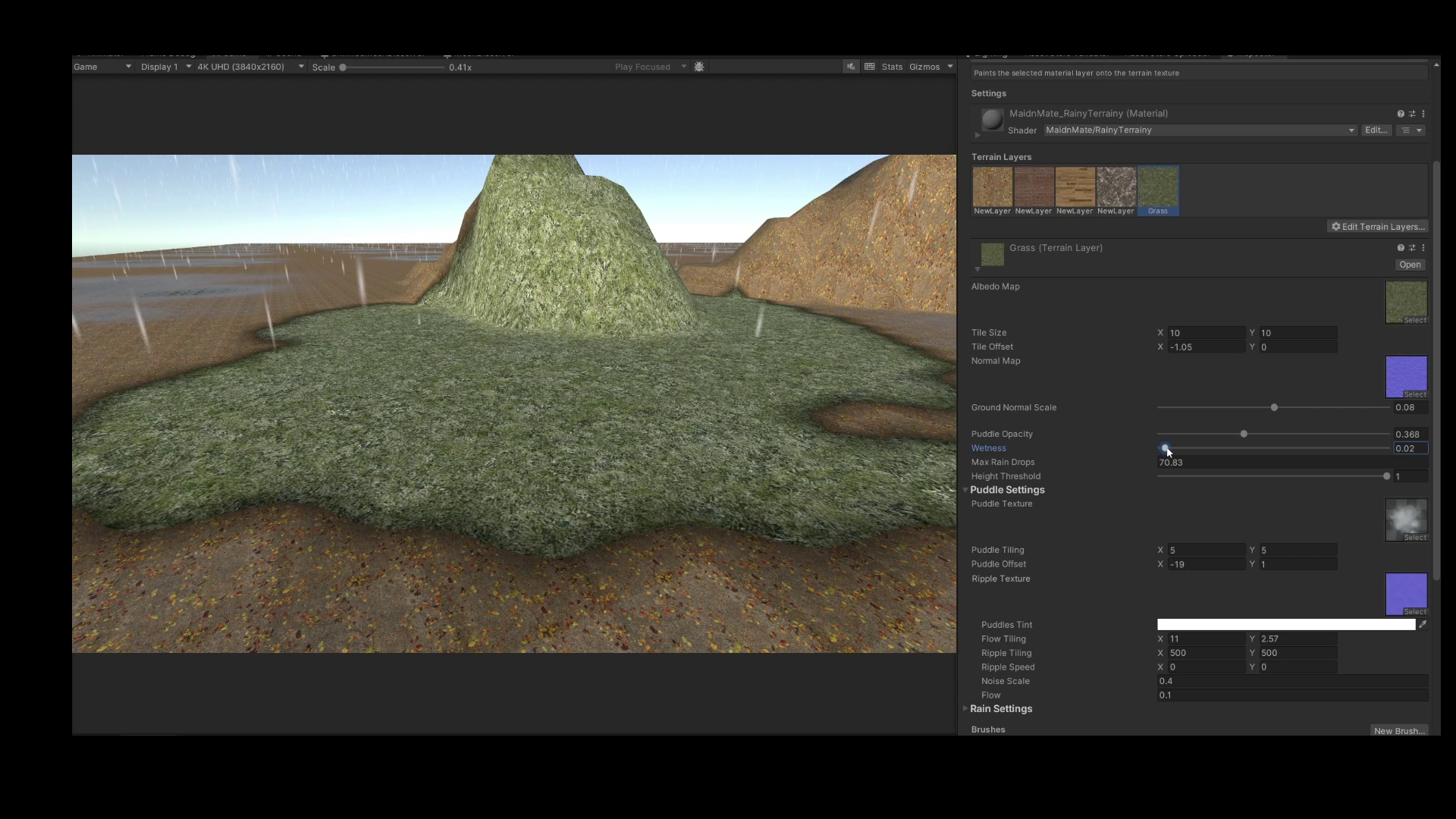
Task: Click the Inspector vertical scrollbar
Action: (1436, 372)
